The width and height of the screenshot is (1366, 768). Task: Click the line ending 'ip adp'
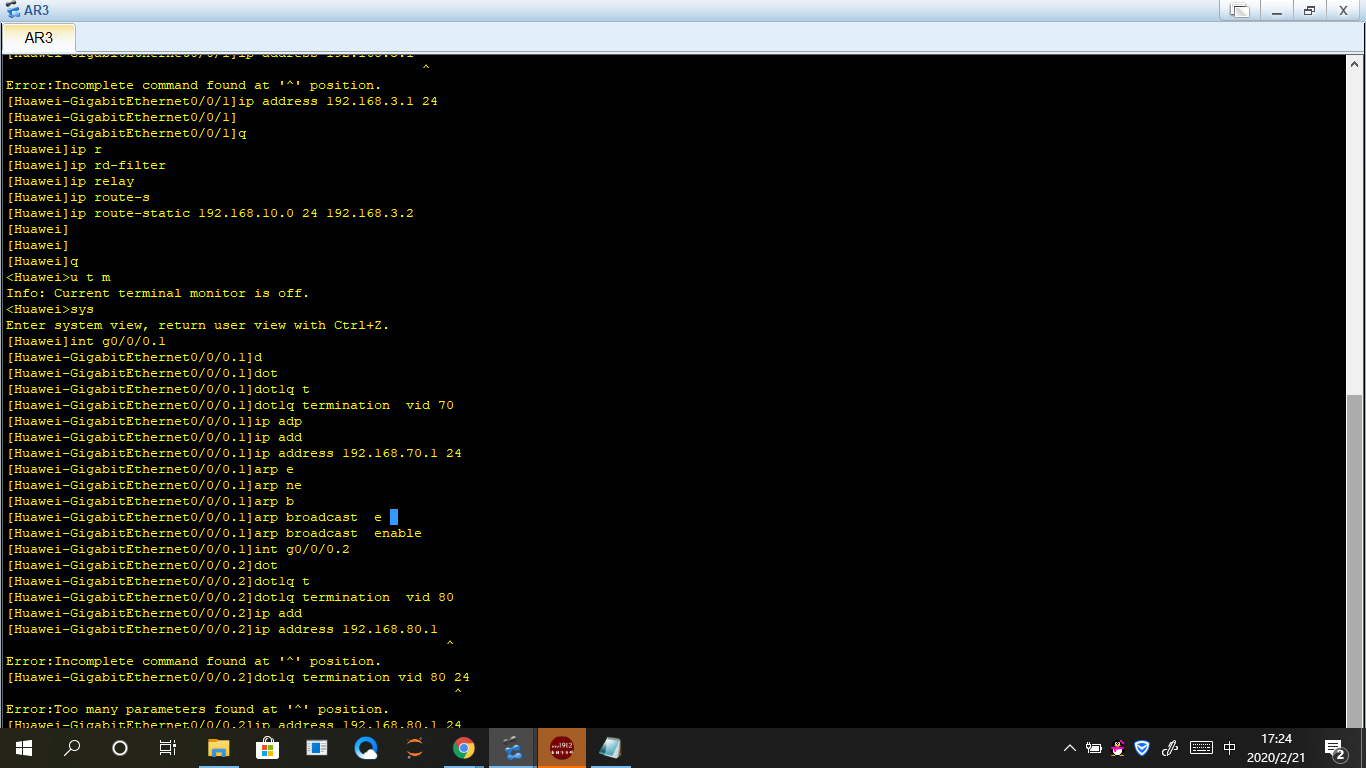pyautogui.click(x=154, y=421)
